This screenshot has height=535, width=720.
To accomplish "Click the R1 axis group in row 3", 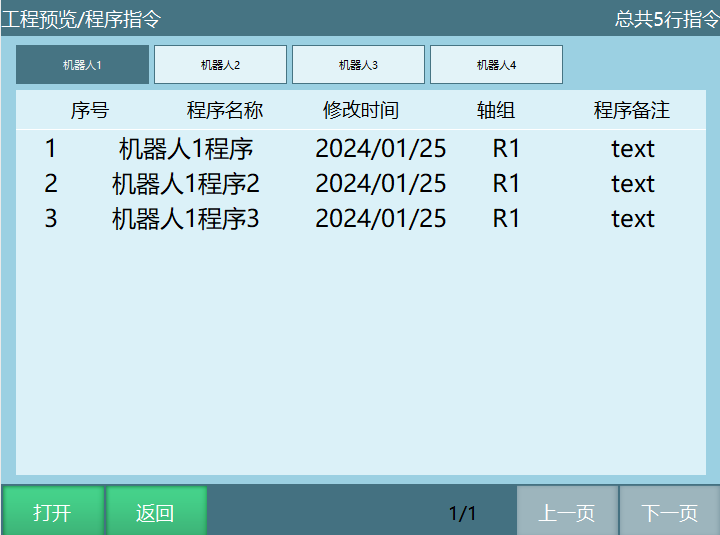I will 506,219.
